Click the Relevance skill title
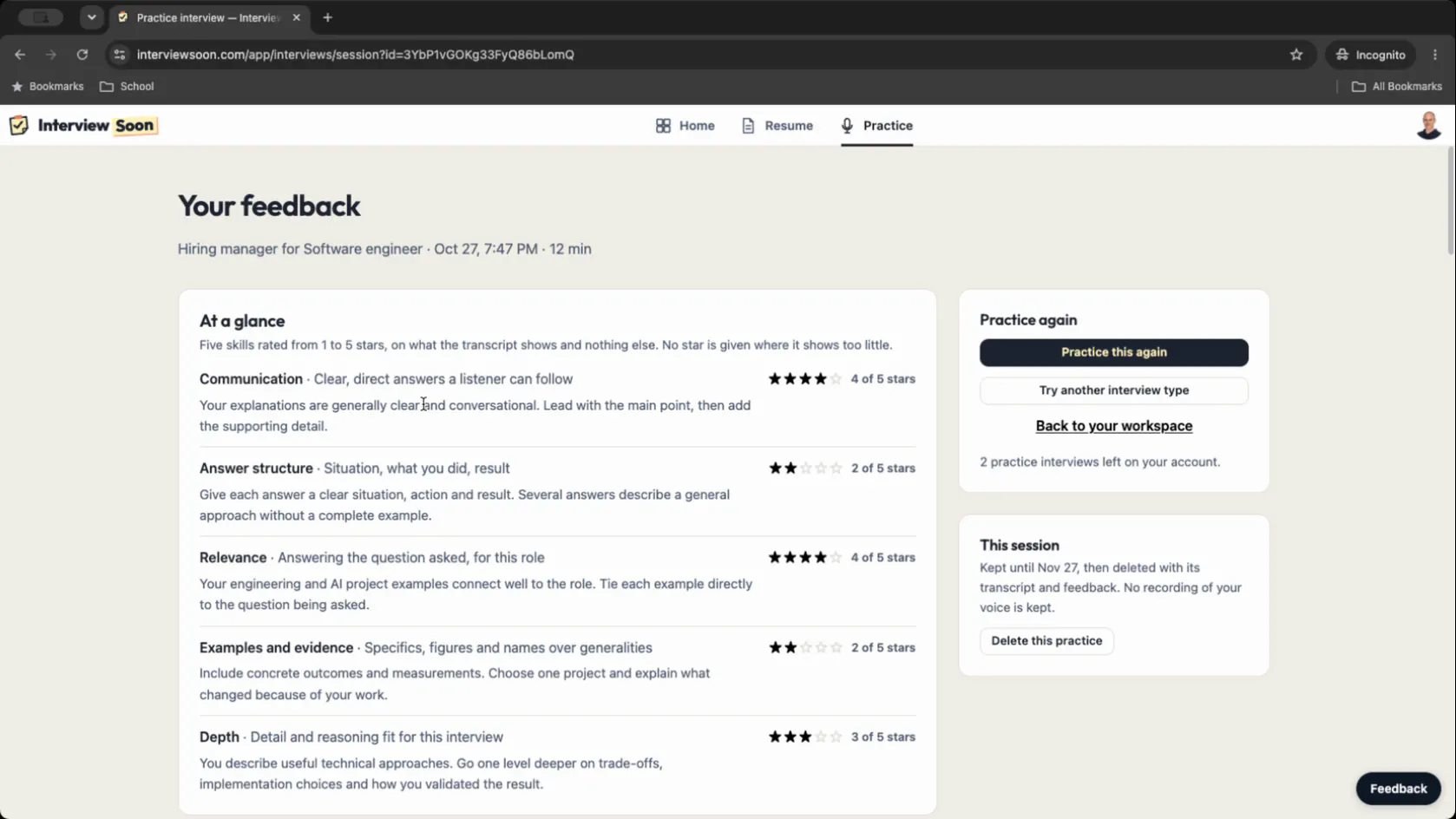 (x=233, y=558)
